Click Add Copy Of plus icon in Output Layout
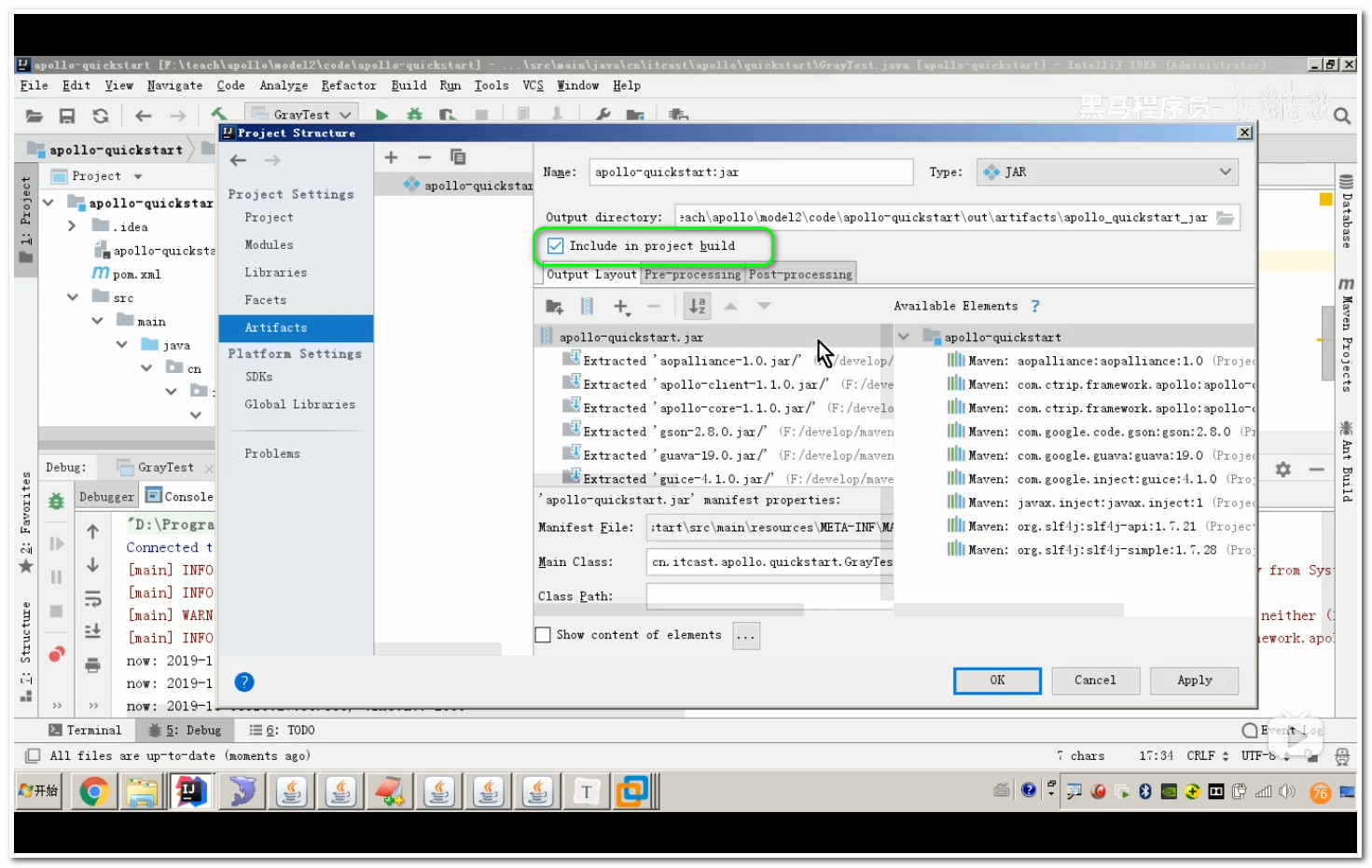Viewport: 1372px width, 868px height. point(622,306)
